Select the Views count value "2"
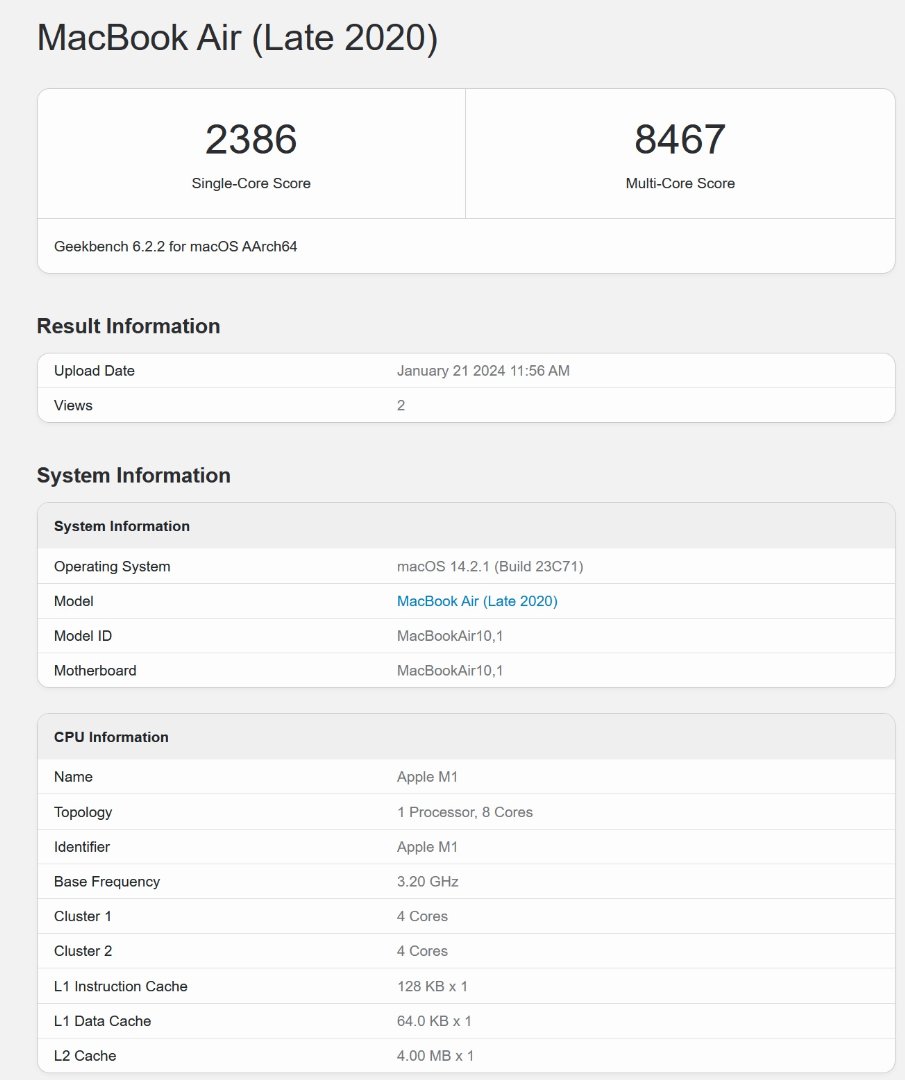The image size is (905, 1080). click(x=401, y=405)
